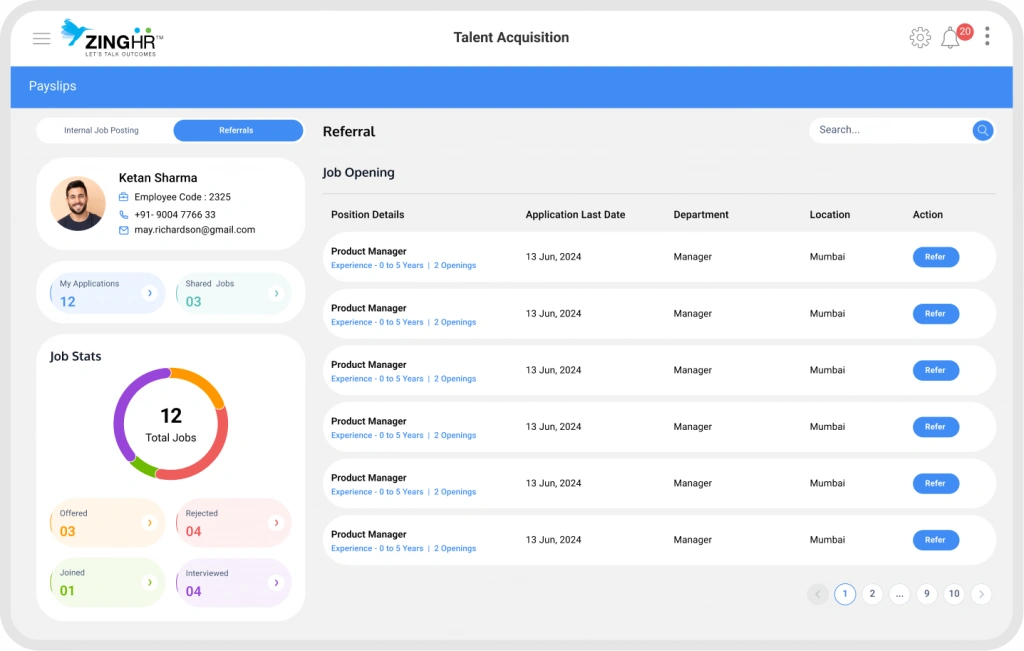This screenshot has width=1024, height=651.
Task: Click the briefcase icon beside Employee Code
Action: [x=123, y=197]
